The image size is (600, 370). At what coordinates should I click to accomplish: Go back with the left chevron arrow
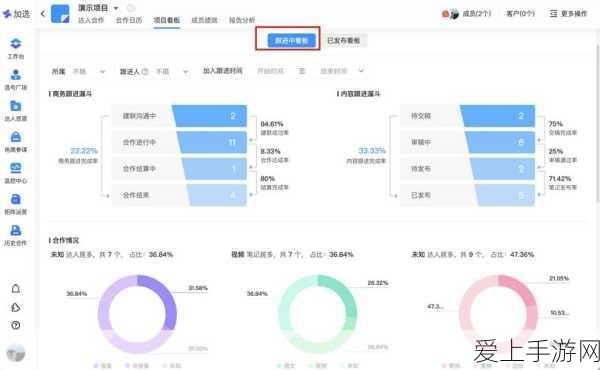(x=43, y=14)
